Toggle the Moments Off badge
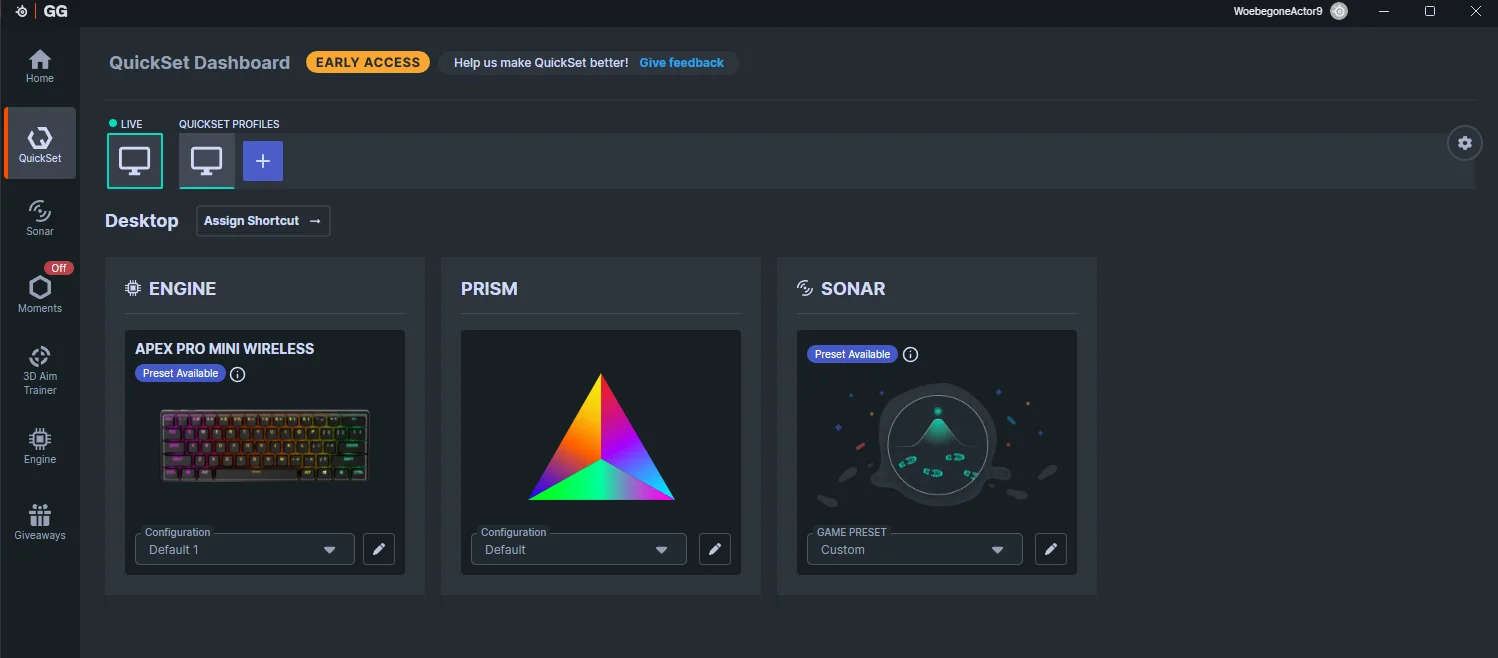 [x=59, y=268]
